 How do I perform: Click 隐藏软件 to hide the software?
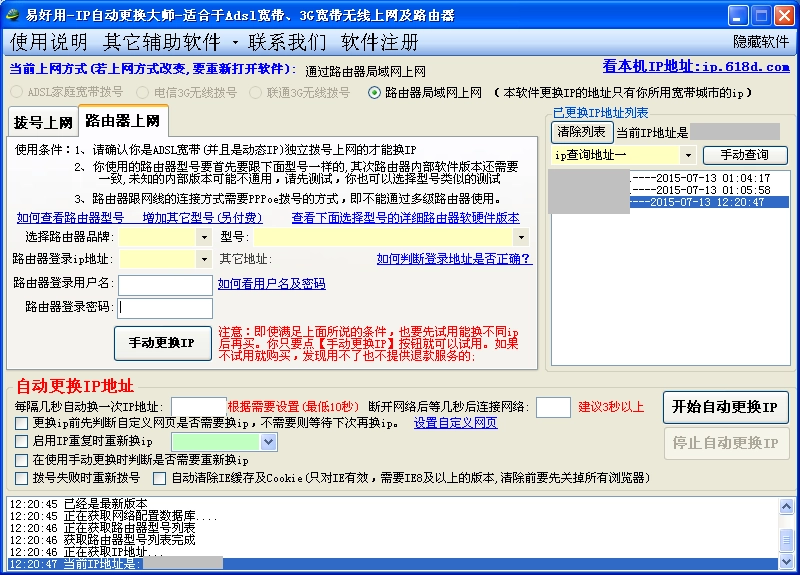761,42
